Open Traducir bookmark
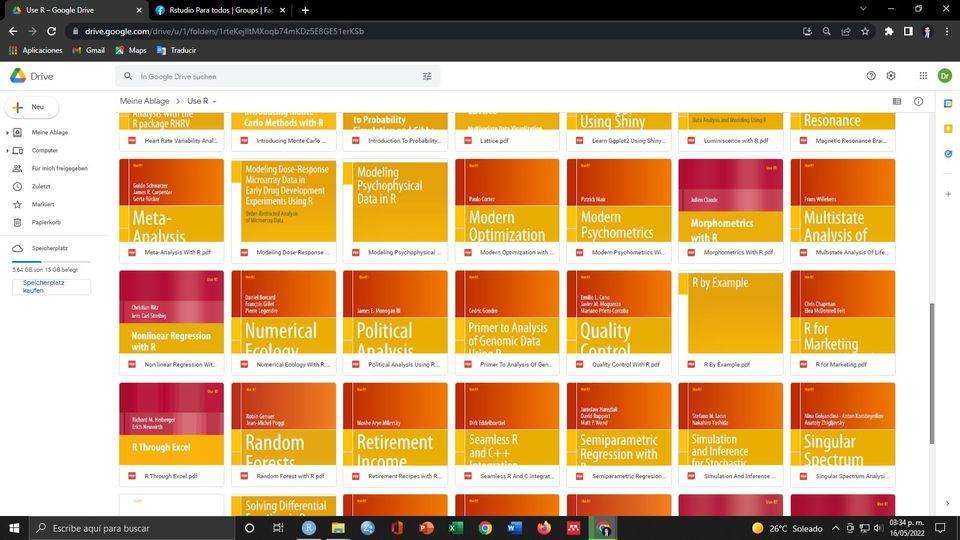 (x=176, y=50)
